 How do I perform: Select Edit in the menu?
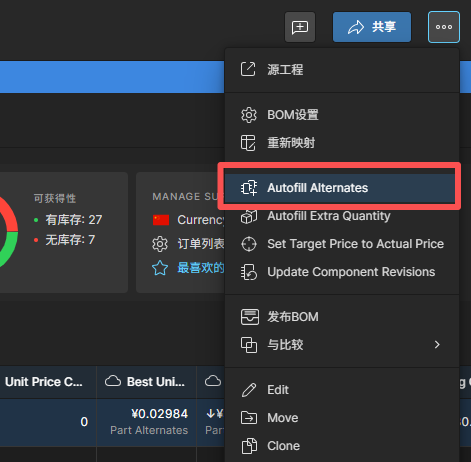(342, 390)
